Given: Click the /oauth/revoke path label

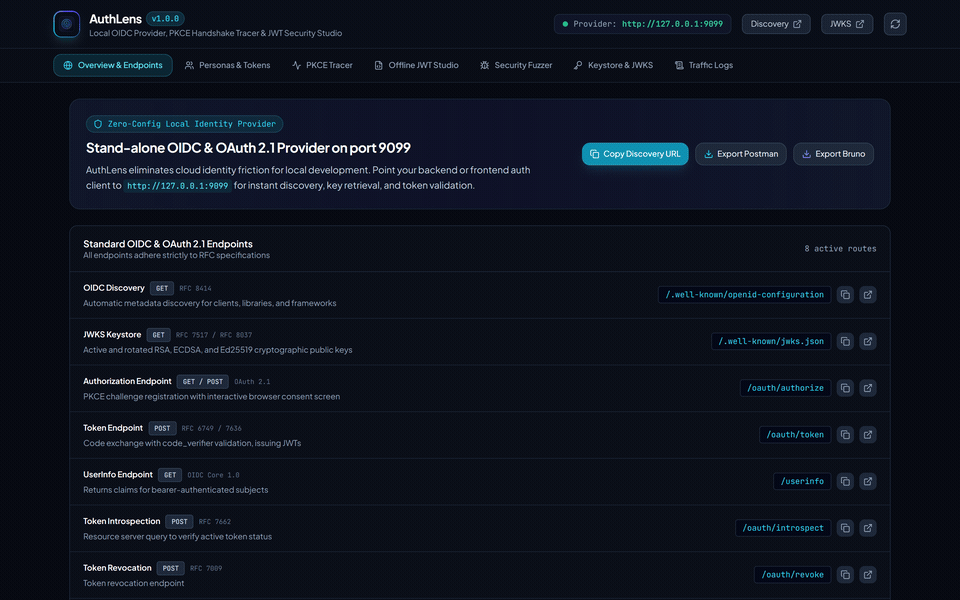Looking at the screenshot, I should coord(792,575).
